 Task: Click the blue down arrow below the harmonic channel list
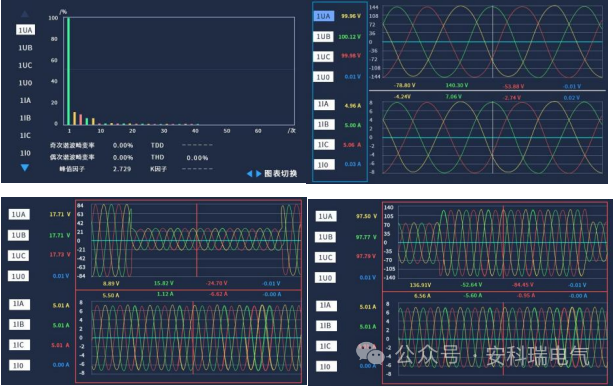click(x=25, y=168)
